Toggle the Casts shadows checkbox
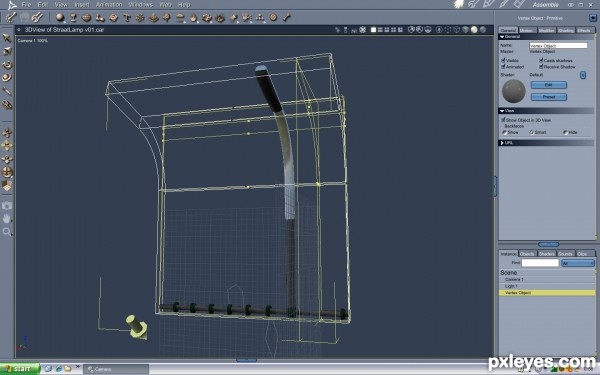Image resolution: width=600 pixels, height=375 pixels. [x=541, y=60]
